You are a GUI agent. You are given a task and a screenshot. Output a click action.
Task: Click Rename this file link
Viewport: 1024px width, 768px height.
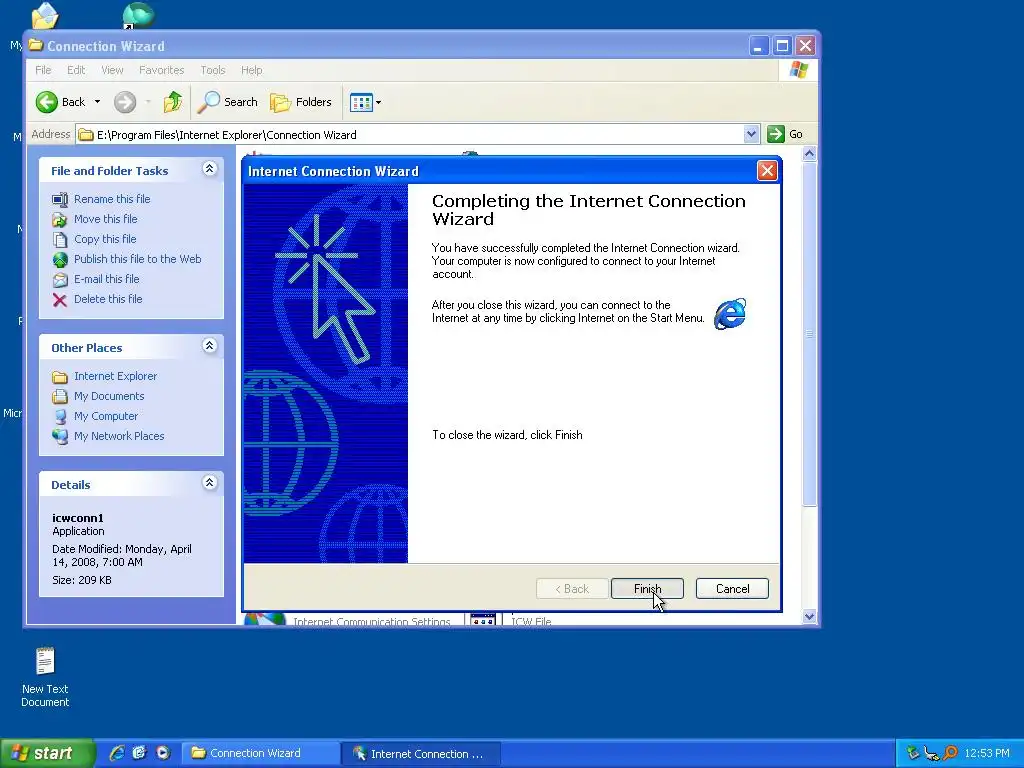[x=112, y=199]
